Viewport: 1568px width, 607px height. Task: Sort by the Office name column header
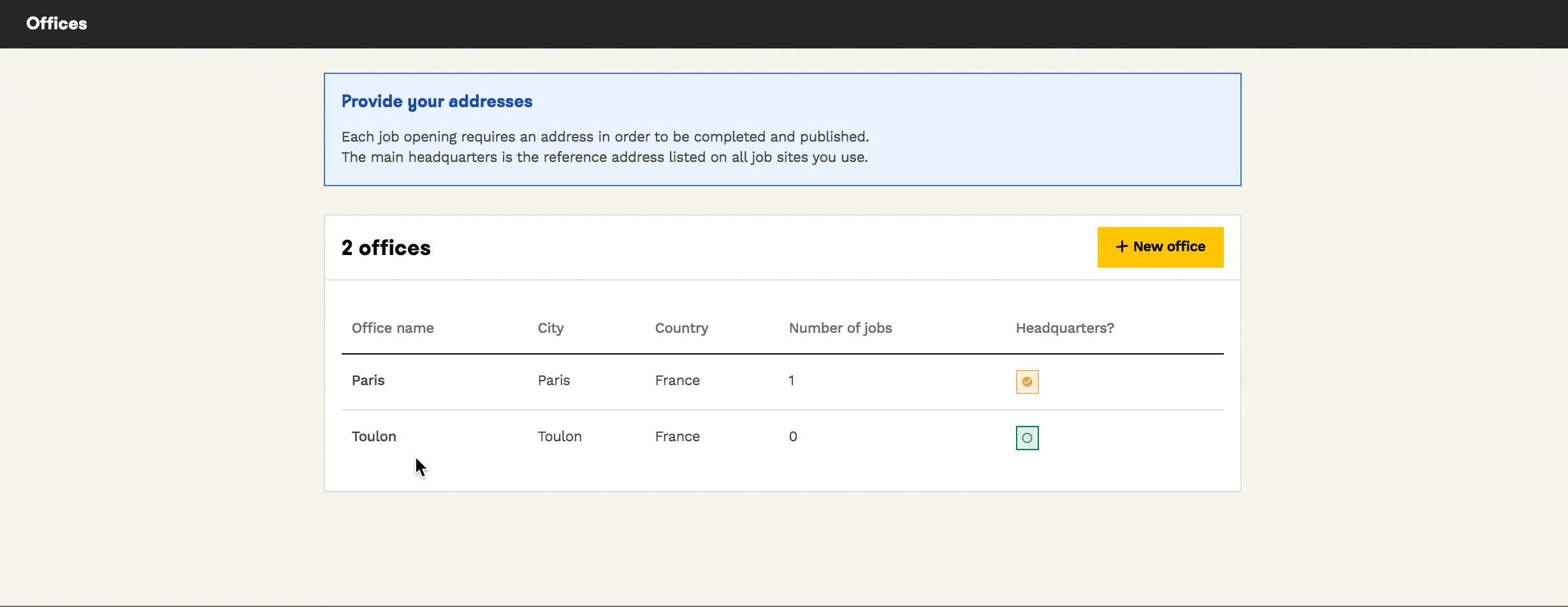(x=393, y=328)
